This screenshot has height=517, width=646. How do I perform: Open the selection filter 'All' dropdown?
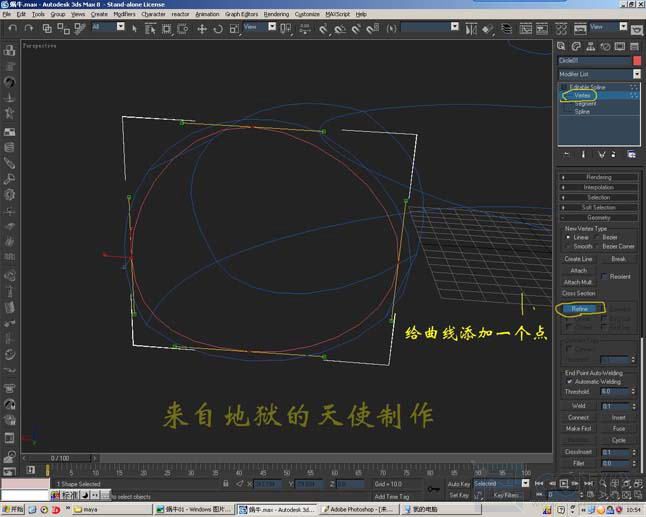pos(120,27)
